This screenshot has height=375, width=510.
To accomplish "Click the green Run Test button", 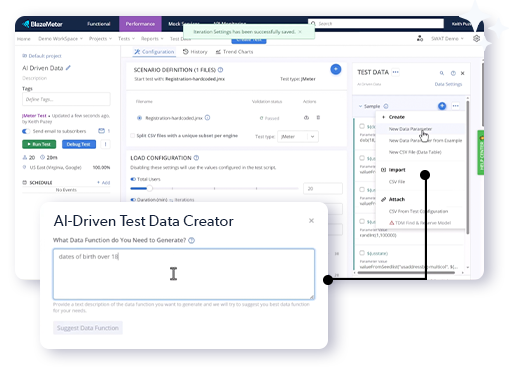I will [x=39, y=144].
